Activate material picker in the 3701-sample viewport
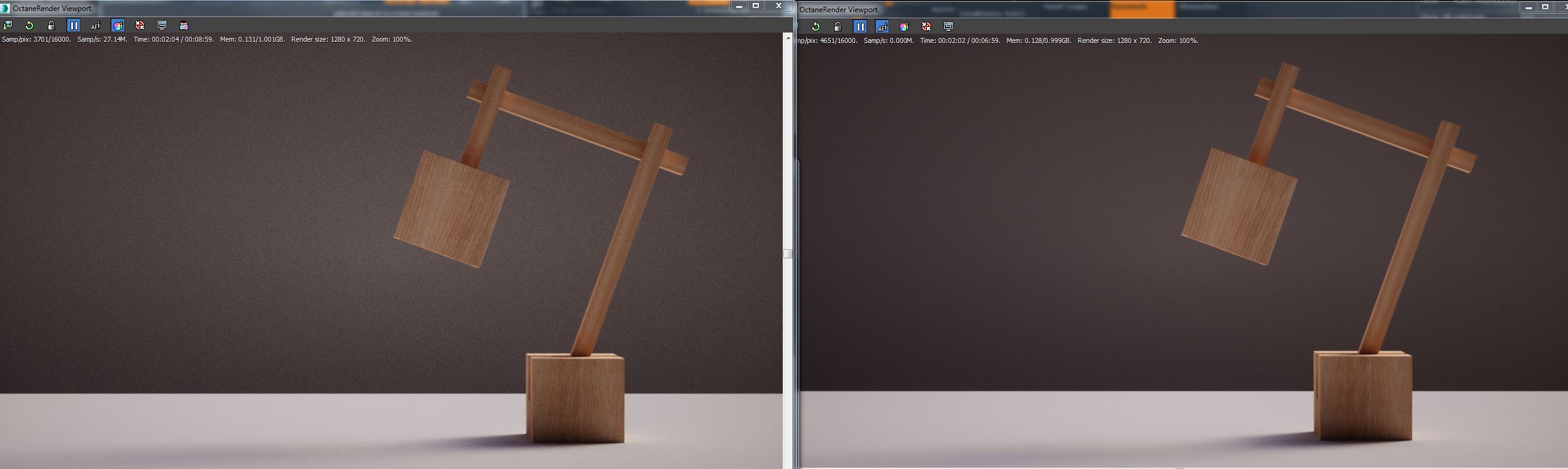 (140, 25)
